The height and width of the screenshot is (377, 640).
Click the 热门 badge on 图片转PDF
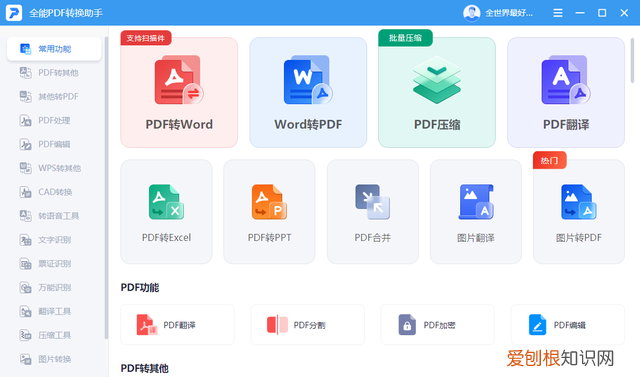tap(549, 160)
